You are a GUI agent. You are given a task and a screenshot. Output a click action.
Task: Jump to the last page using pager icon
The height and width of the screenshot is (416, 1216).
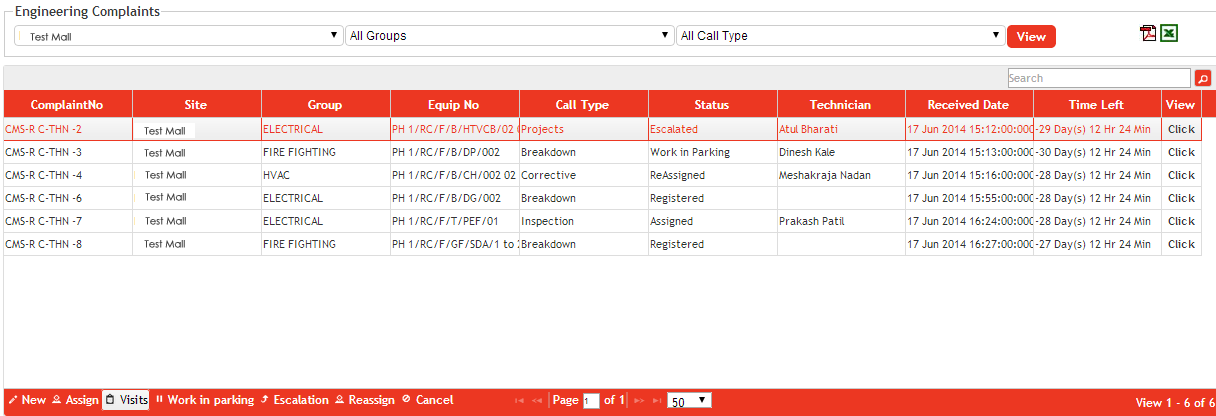tap(657, 400)
